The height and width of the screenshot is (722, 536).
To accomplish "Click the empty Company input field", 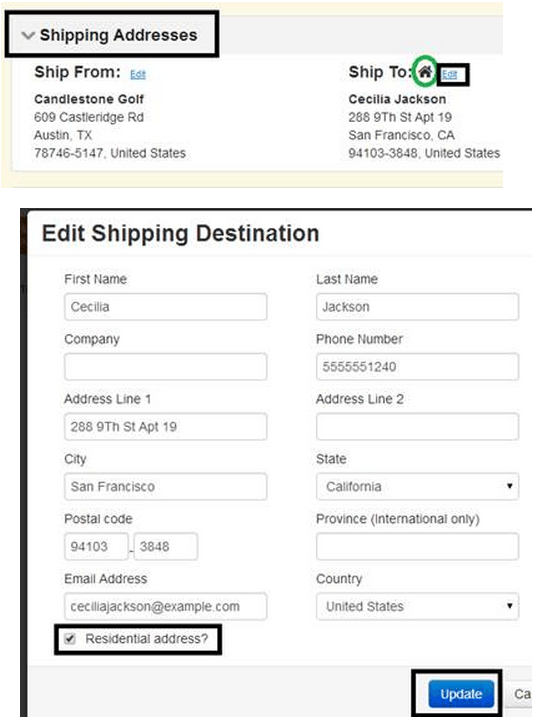I will (165, 367).
